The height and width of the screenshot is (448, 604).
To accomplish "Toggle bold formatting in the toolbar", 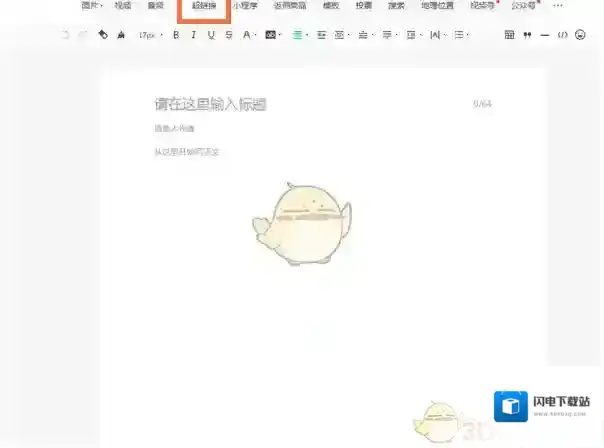I will click(176, 35).
